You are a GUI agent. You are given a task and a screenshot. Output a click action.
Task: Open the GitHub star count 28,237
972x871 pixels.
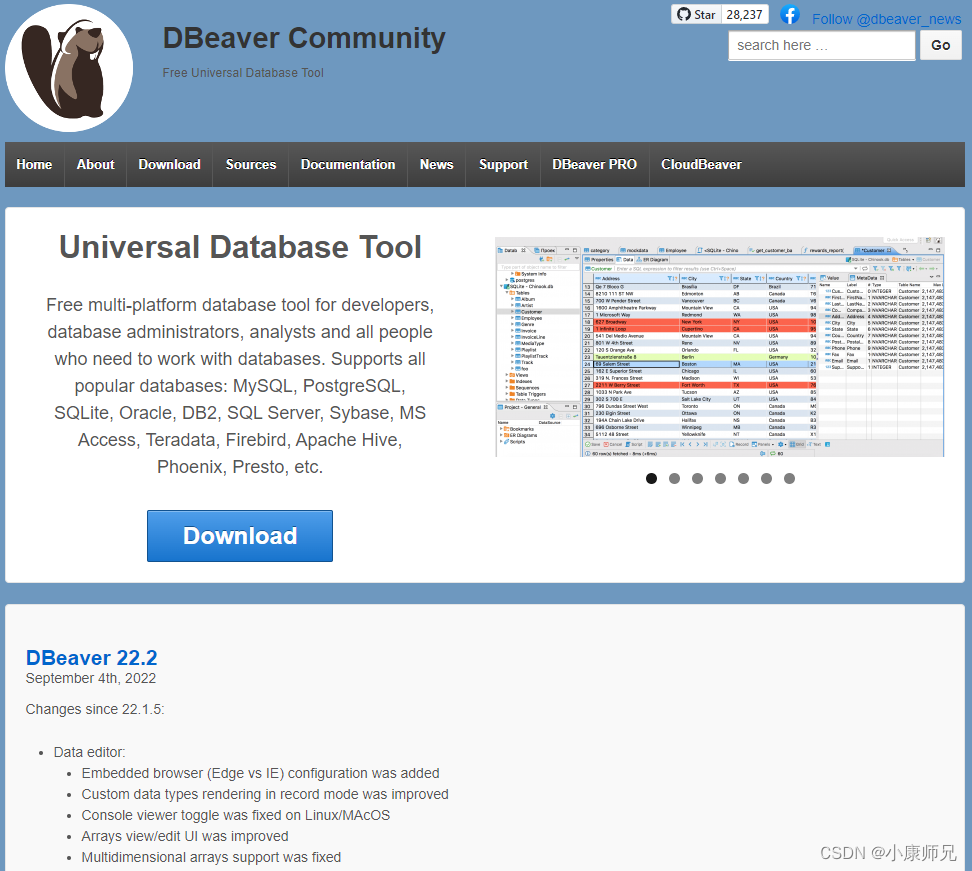click(744, 14)
